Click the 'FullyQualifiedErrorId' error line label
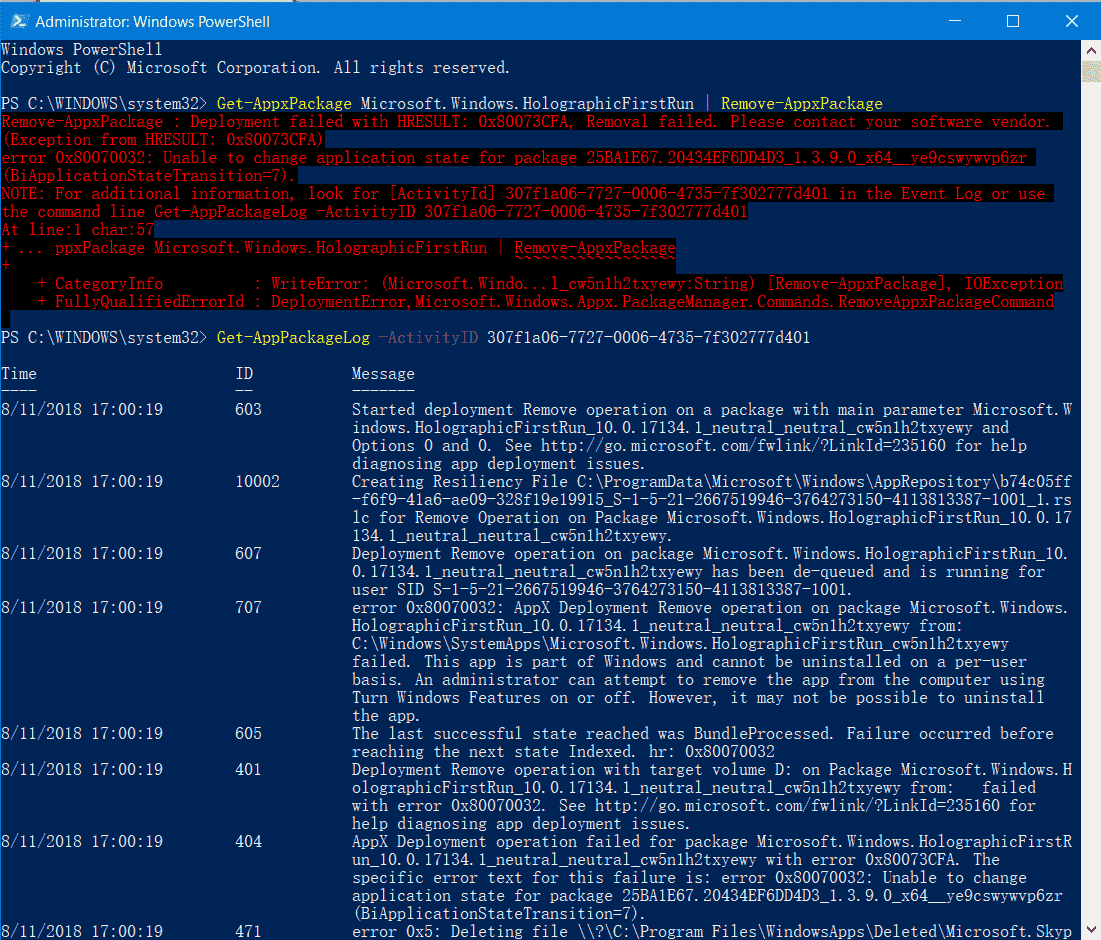Viewport: 1101px width, 940px height. click(150, 302)
